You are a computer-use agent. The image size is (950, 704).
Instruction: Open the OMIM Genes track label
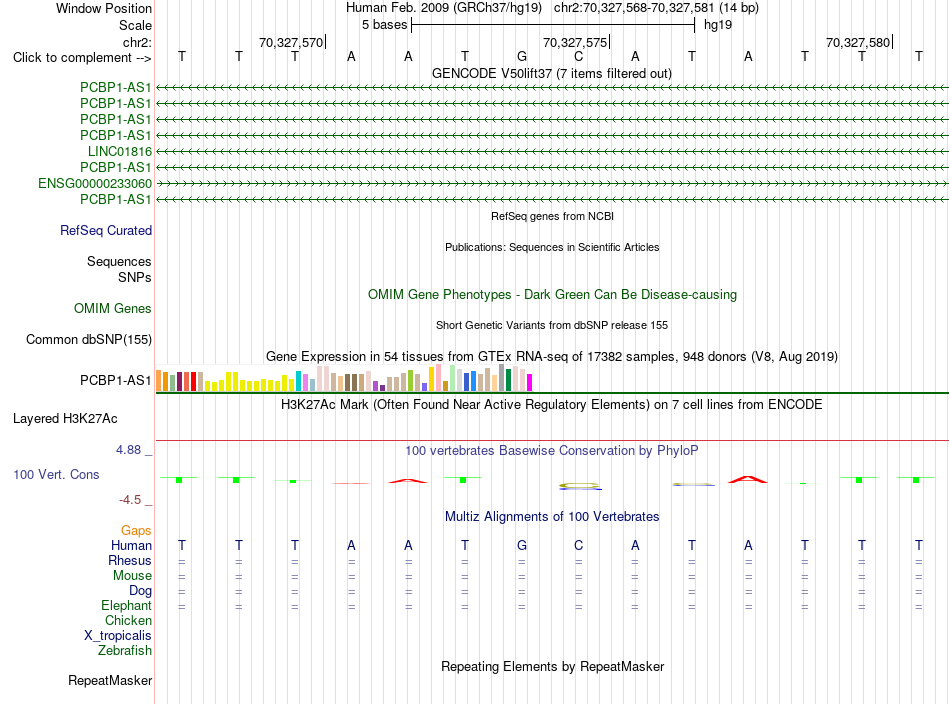(113, 308)
